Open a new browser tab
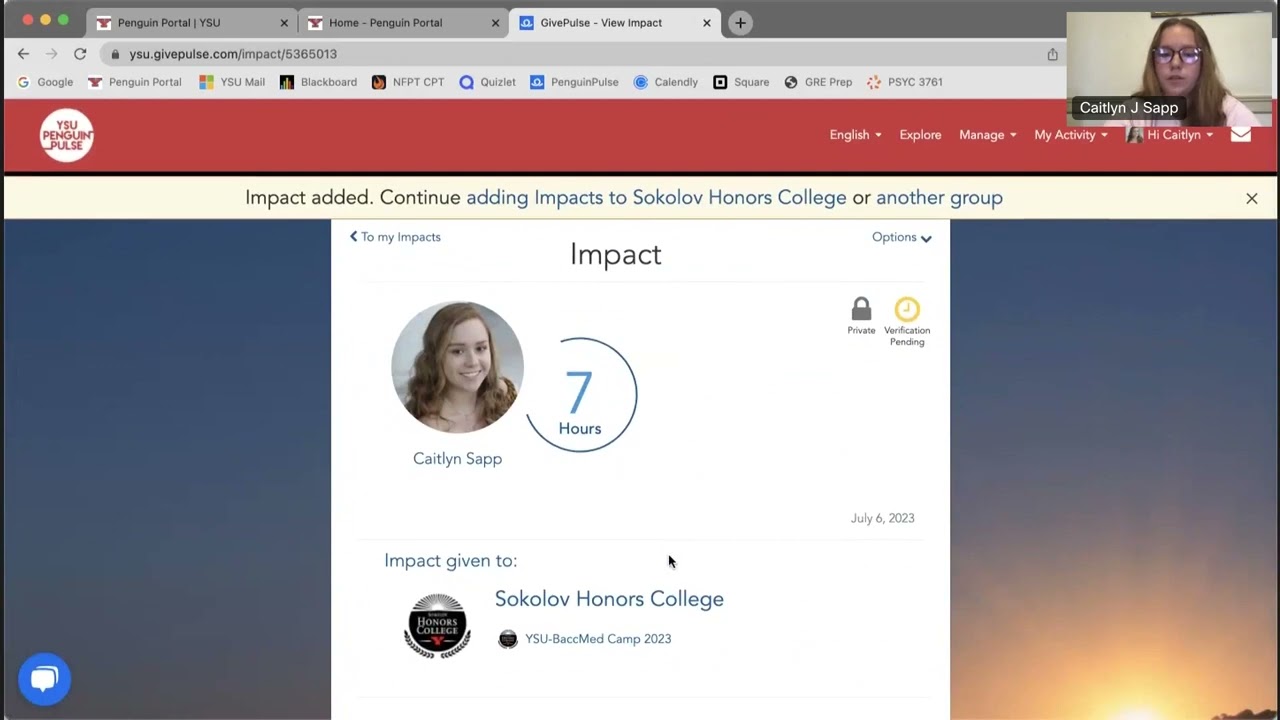The width and height of the screenshot is (1280, 720). 740,23
